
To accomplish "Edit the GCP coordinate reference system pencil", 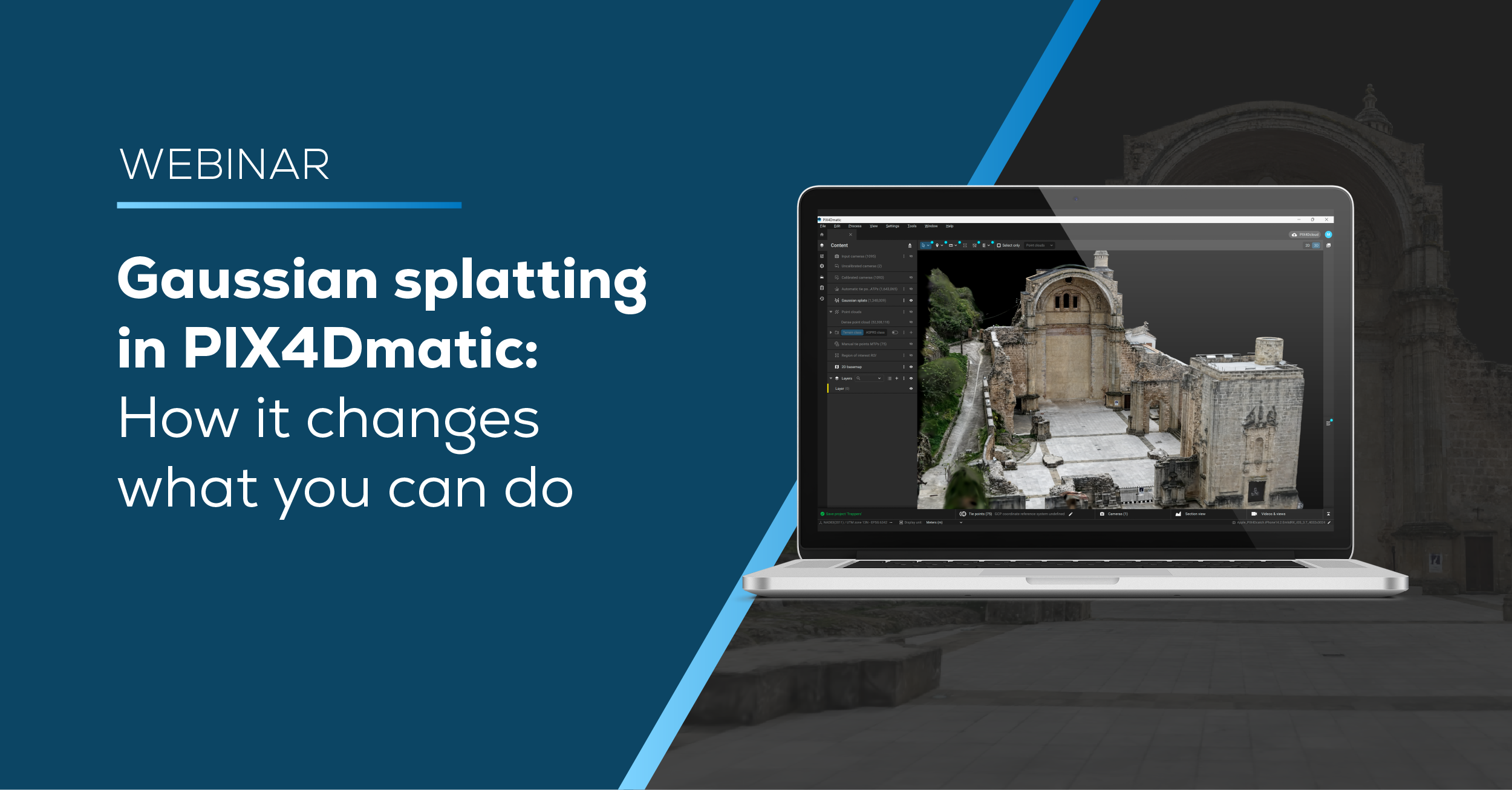I will pyautogui.click(x=1070, y=514).
